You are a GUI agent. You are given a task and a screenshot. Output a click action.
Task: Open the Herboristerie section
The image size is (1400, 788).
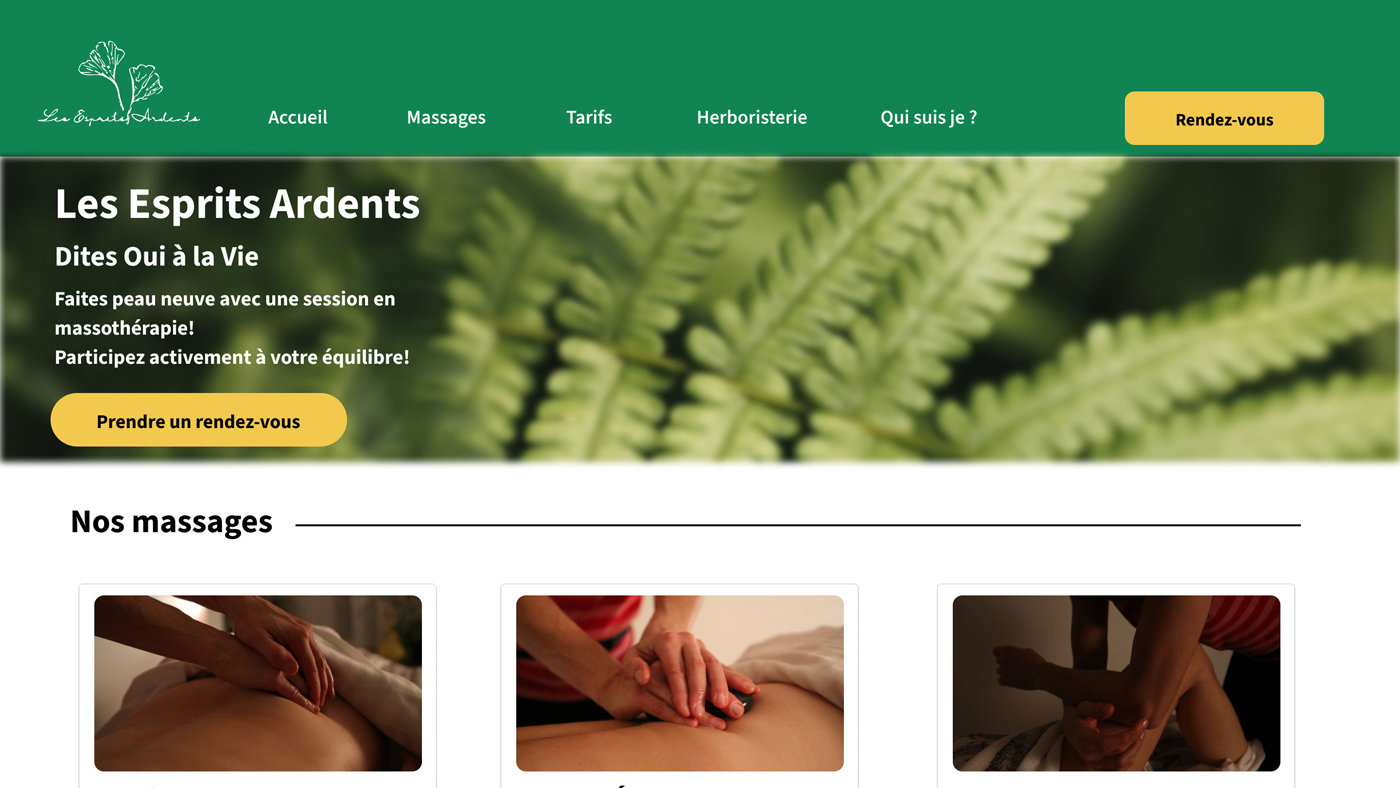(x=752, y=117)
